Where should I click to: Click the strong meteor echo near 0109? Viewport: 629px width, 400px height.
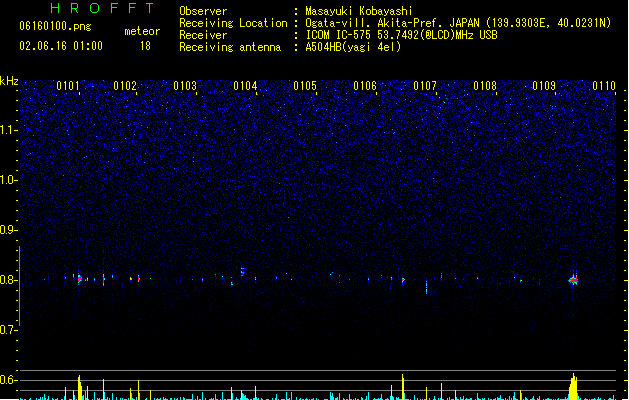coord(574,280)
